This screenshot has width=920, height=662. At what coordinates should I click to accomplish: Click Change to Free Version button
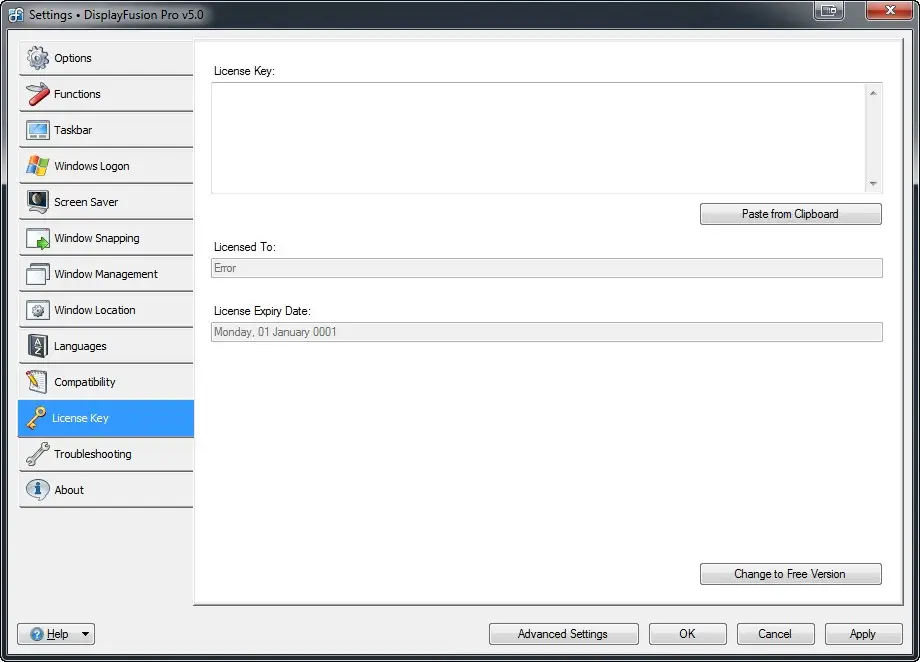click(790, 574)
